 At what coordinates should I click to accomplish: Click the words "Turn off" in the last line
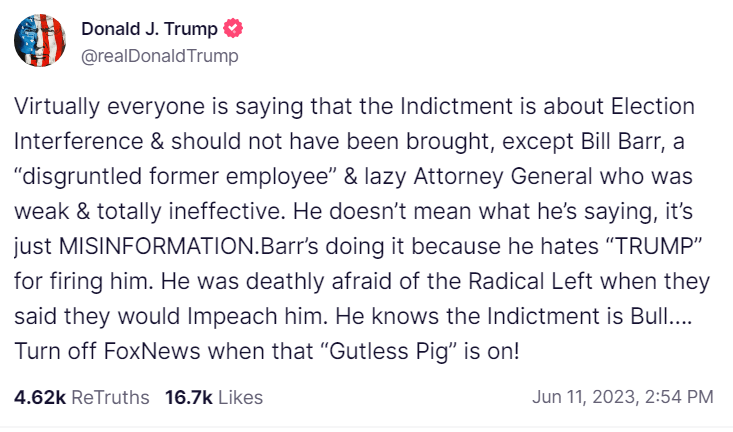tap(45, 351)
